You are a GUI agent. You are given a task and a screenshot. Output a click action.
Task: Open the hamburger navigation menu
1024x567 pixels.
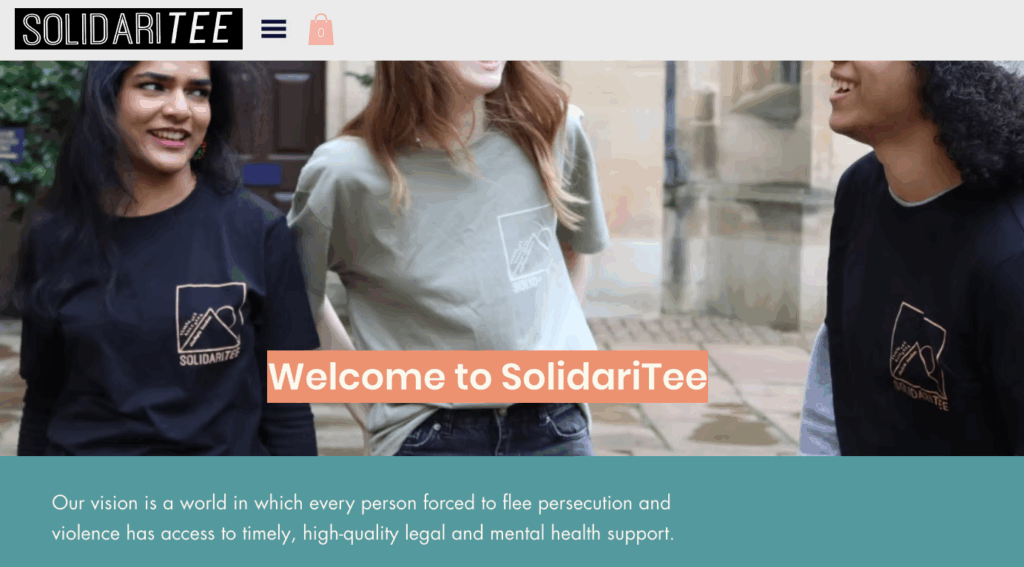(x=274, y=29)
